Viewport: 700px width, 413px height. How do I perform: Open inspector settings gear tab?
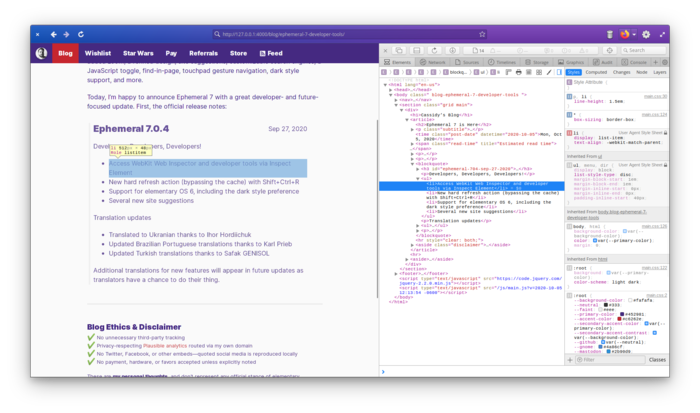click(x=665, y=62)
